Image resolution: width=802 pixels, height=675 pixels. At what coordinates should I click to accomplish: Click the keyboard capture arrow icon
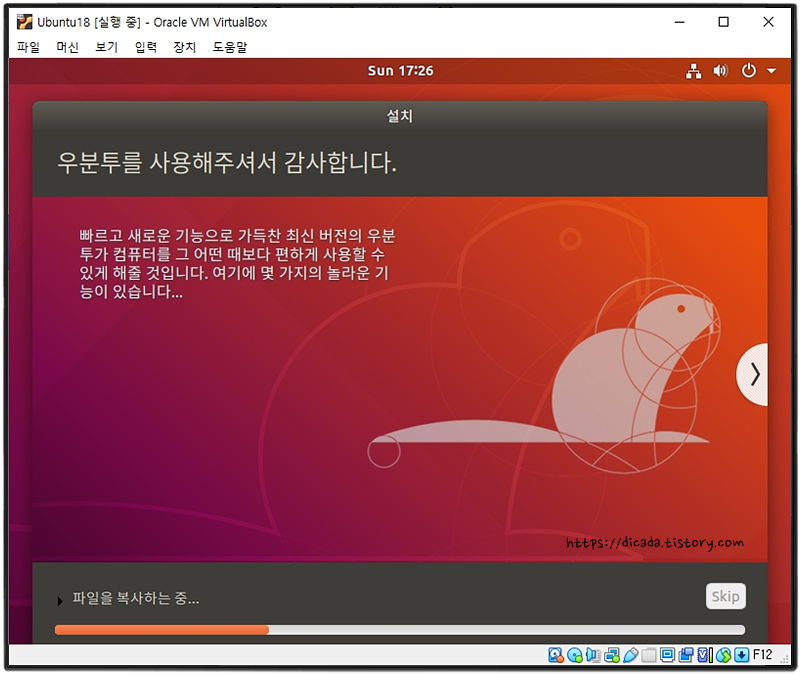(x=742, y=655)
